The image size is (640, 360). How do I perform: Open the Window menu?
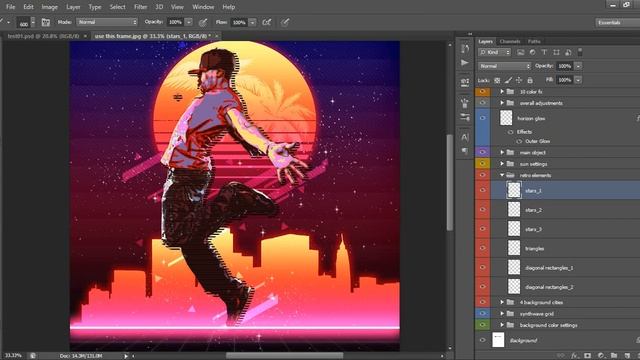pyautogui.click(x=203, y=7)
